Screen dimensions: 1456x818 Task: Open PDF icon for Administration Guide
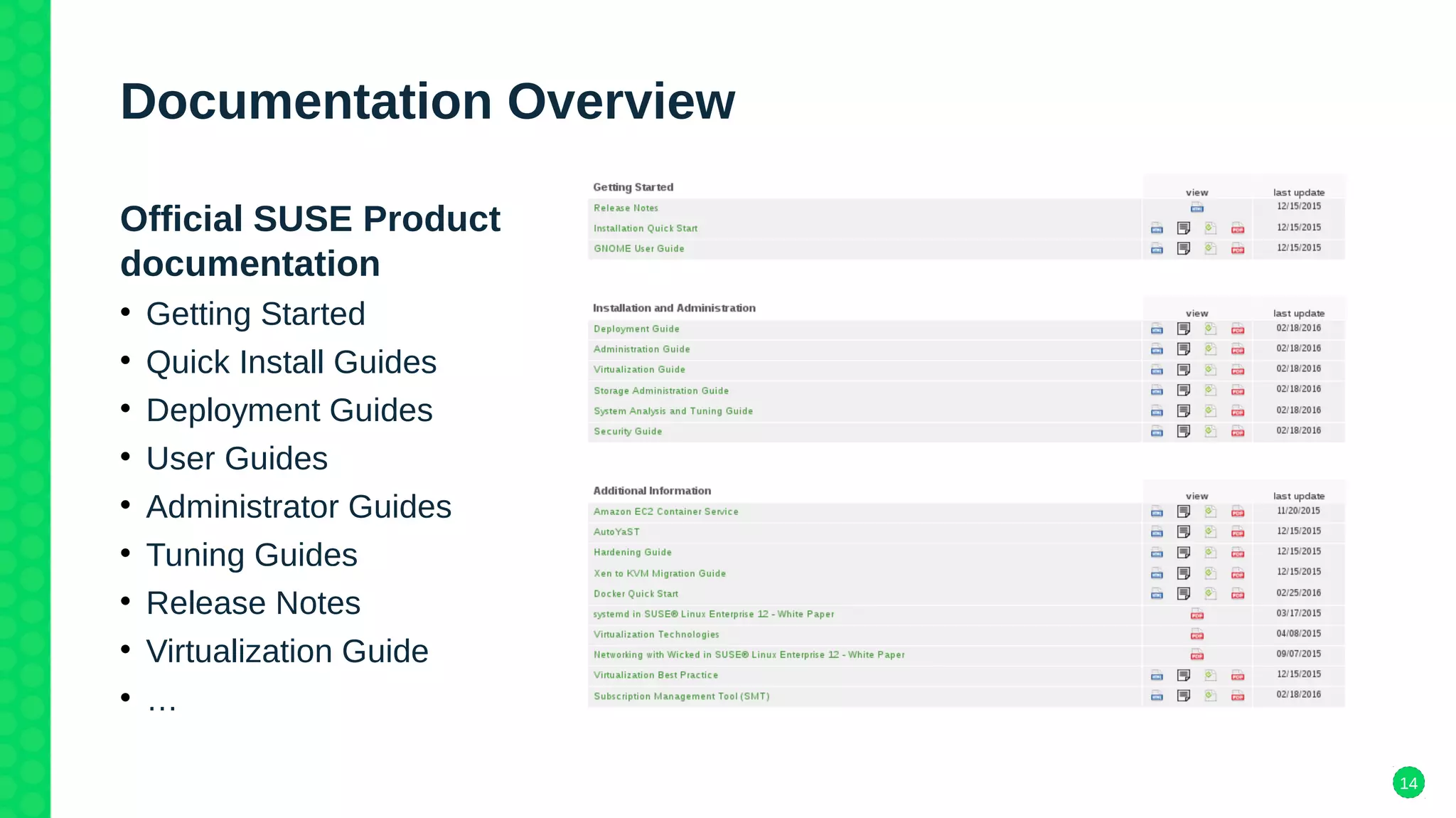point(1238,349)
